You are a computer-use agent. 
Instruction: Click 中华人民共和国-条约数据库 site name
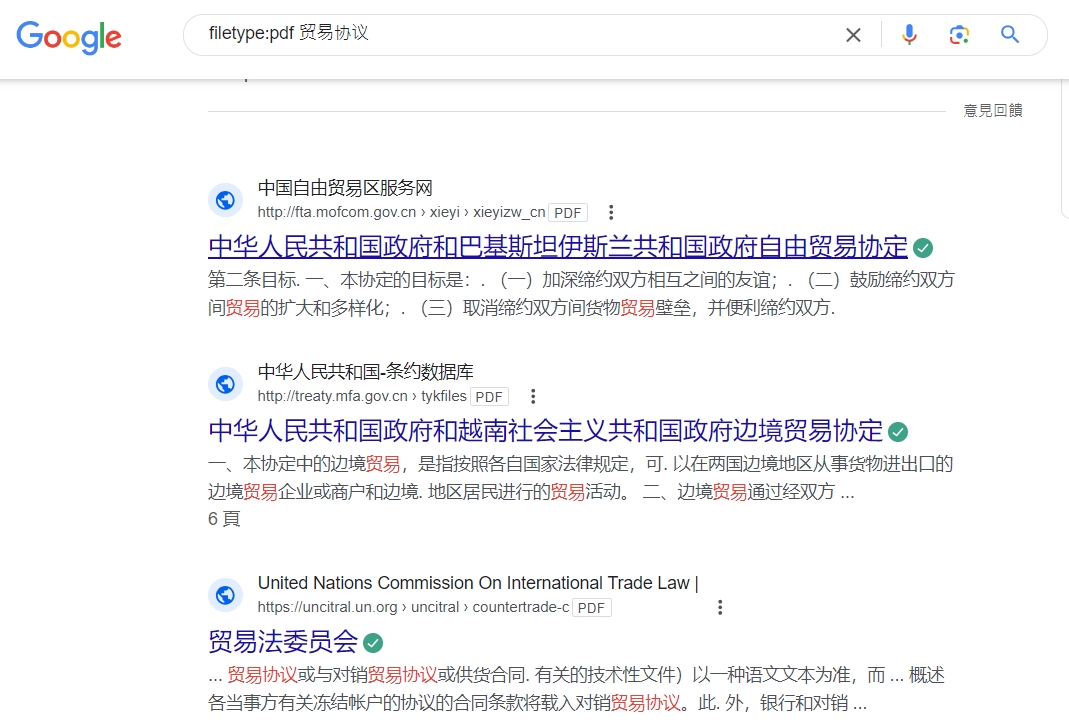[x=365, y=372]
